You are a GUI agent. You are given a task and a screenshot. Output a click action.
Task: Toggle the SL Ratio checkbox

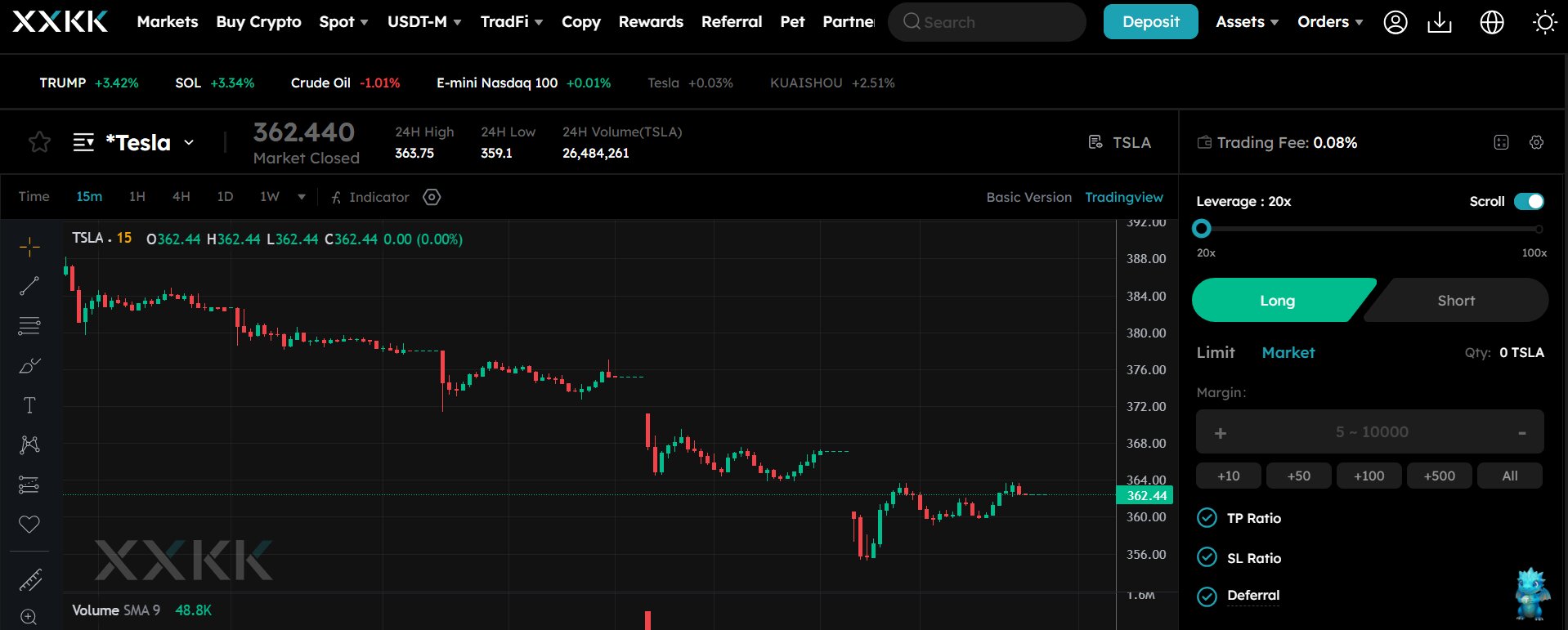coord(1207,557)
